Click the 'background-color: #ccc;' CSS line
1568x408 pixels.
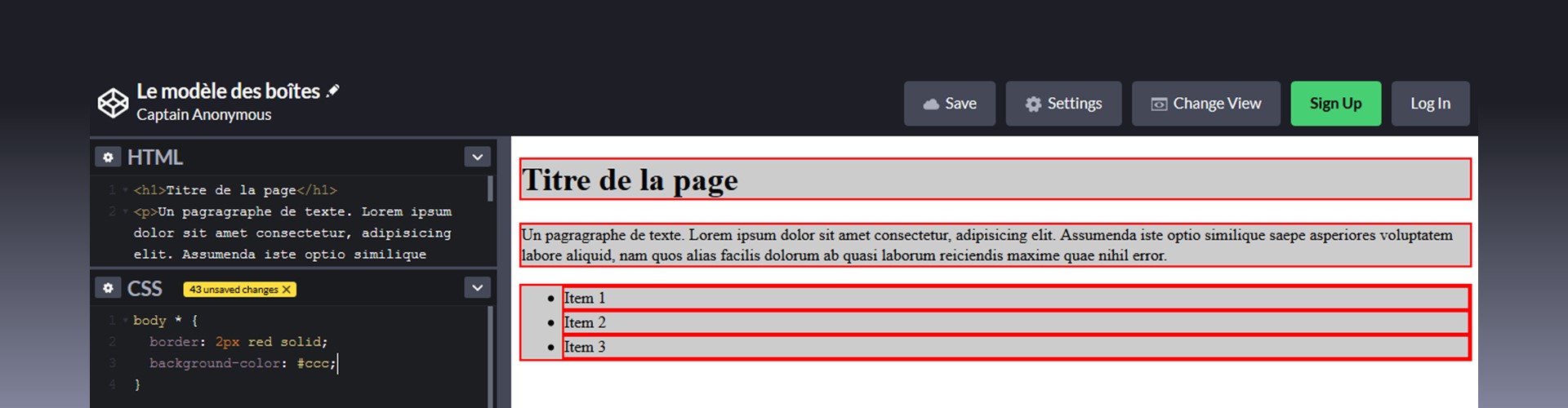click(x=243, y=363)
